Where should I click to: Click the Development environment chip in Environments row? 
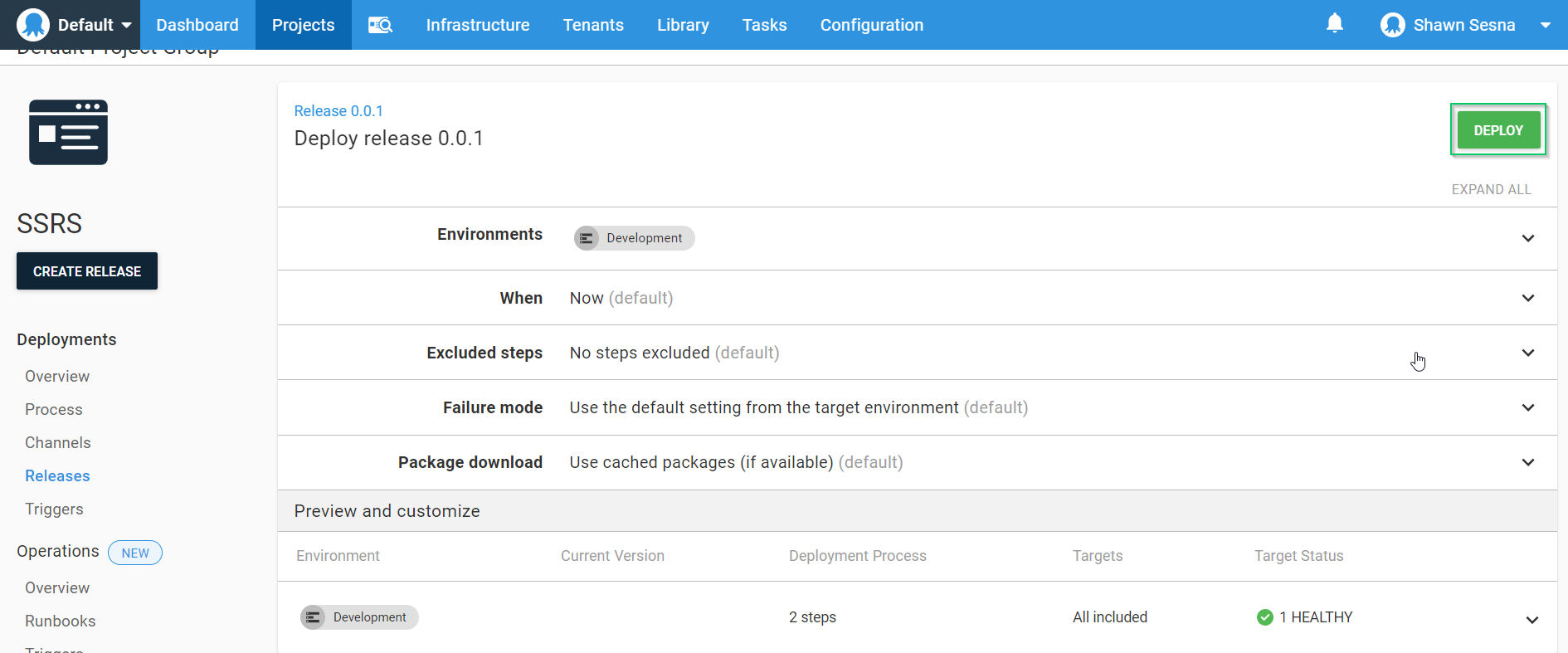point(634,238)
